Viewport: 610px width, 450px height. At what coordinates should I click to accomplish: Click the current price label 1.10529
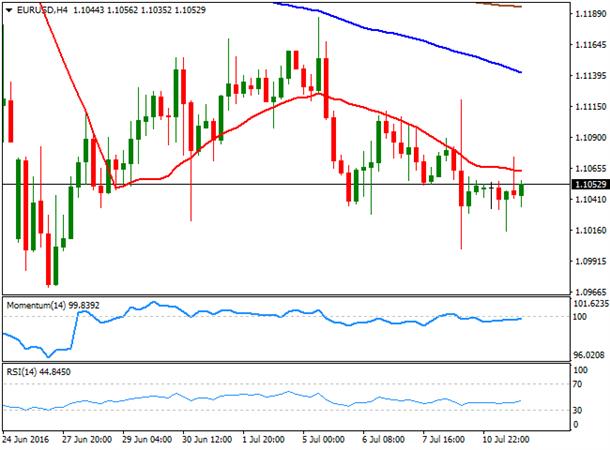590,184
